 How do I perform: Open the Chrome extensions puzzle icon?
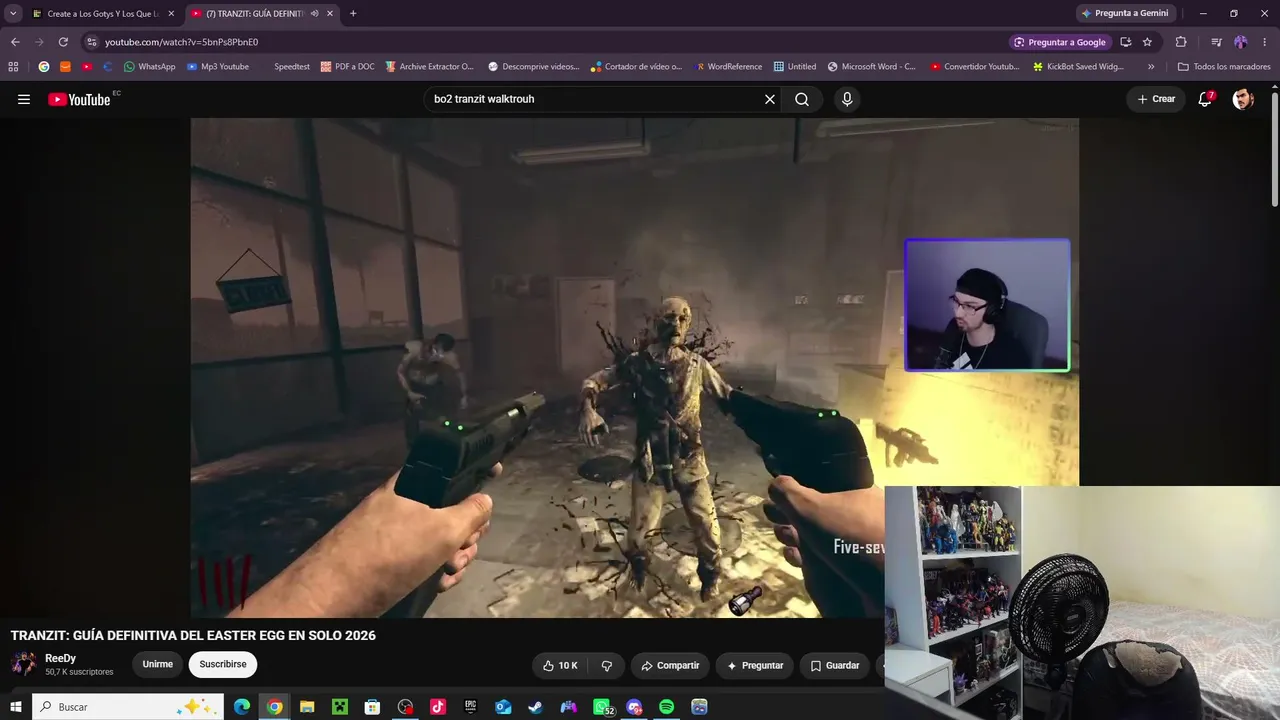click(1181, 42)
